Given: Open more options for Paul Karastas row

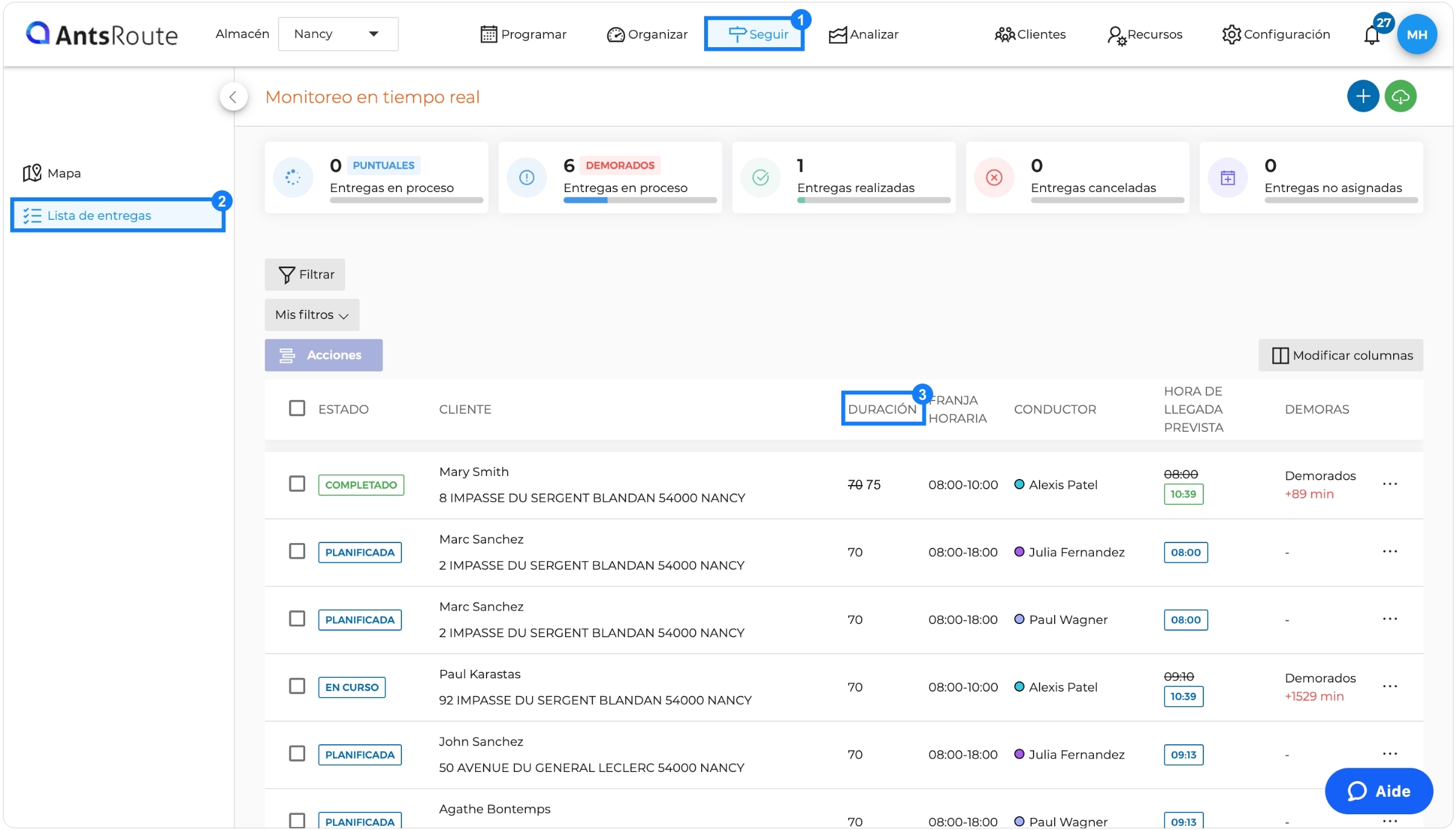Looking at the screenshot, I should [x=1390, y=687].
